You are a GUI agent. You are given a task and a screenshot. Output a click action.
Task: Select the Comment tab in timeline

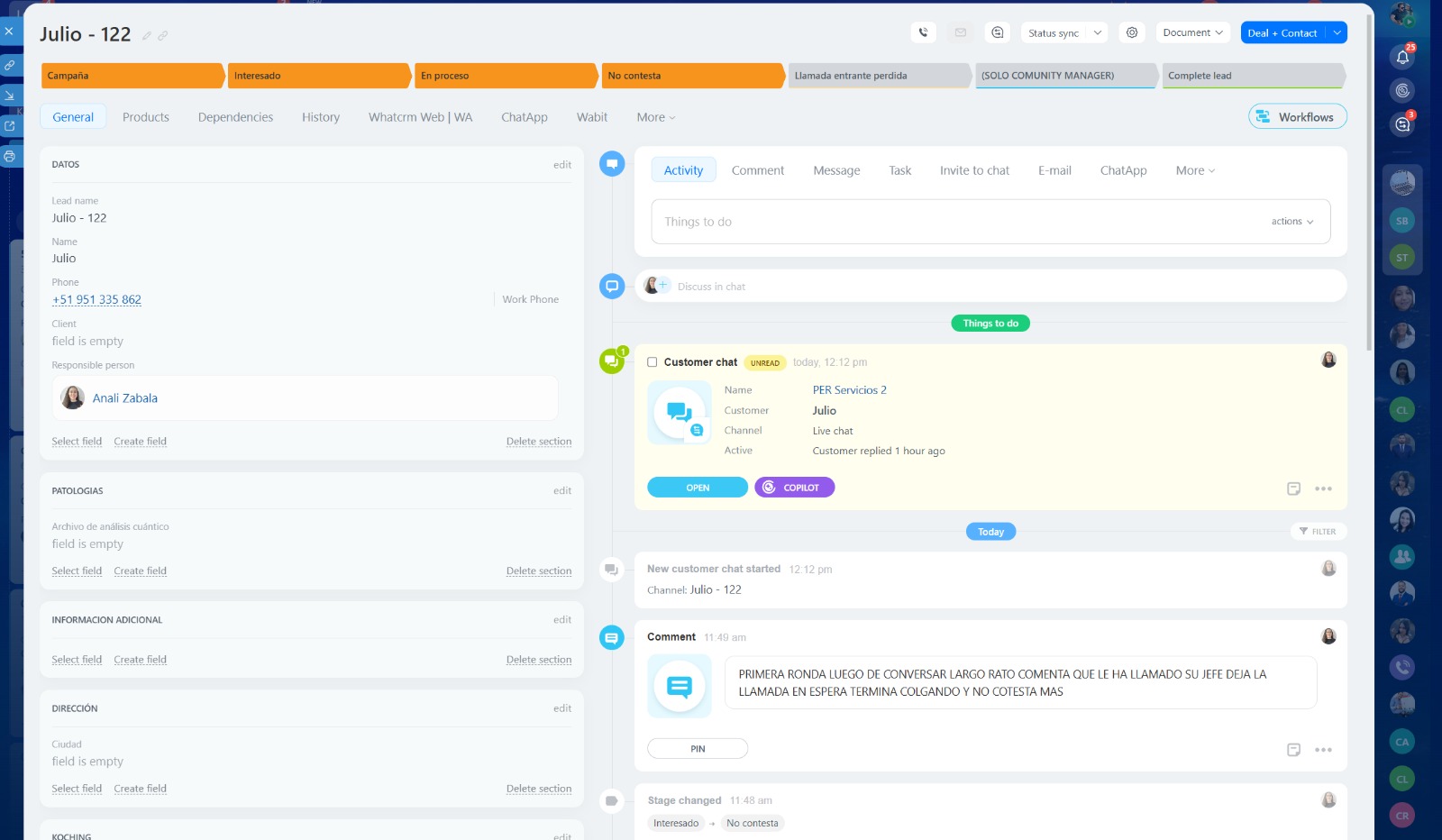coord(757,170)
